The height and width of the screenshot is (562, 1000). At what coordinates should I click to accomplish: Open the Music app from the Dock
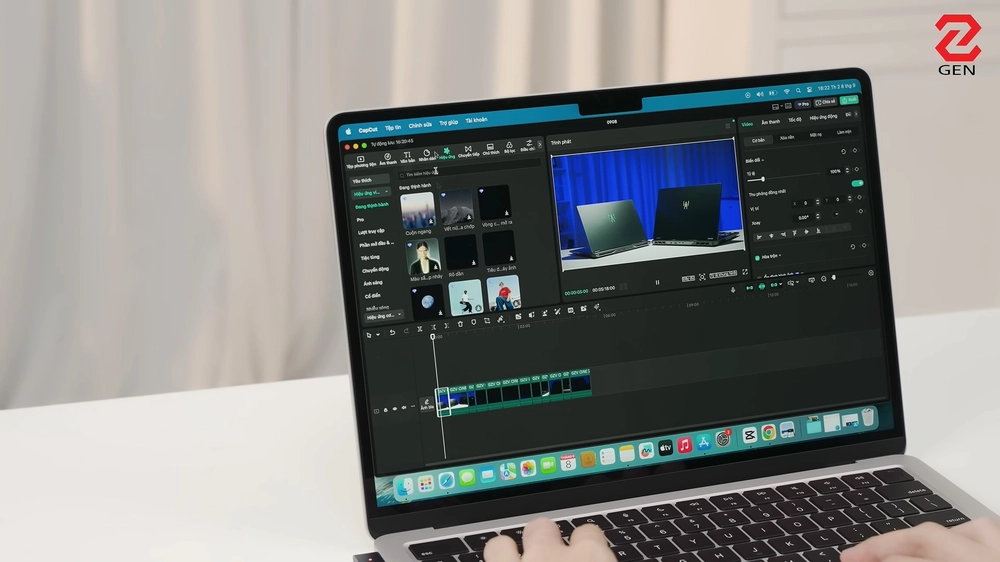pos(684,445)
